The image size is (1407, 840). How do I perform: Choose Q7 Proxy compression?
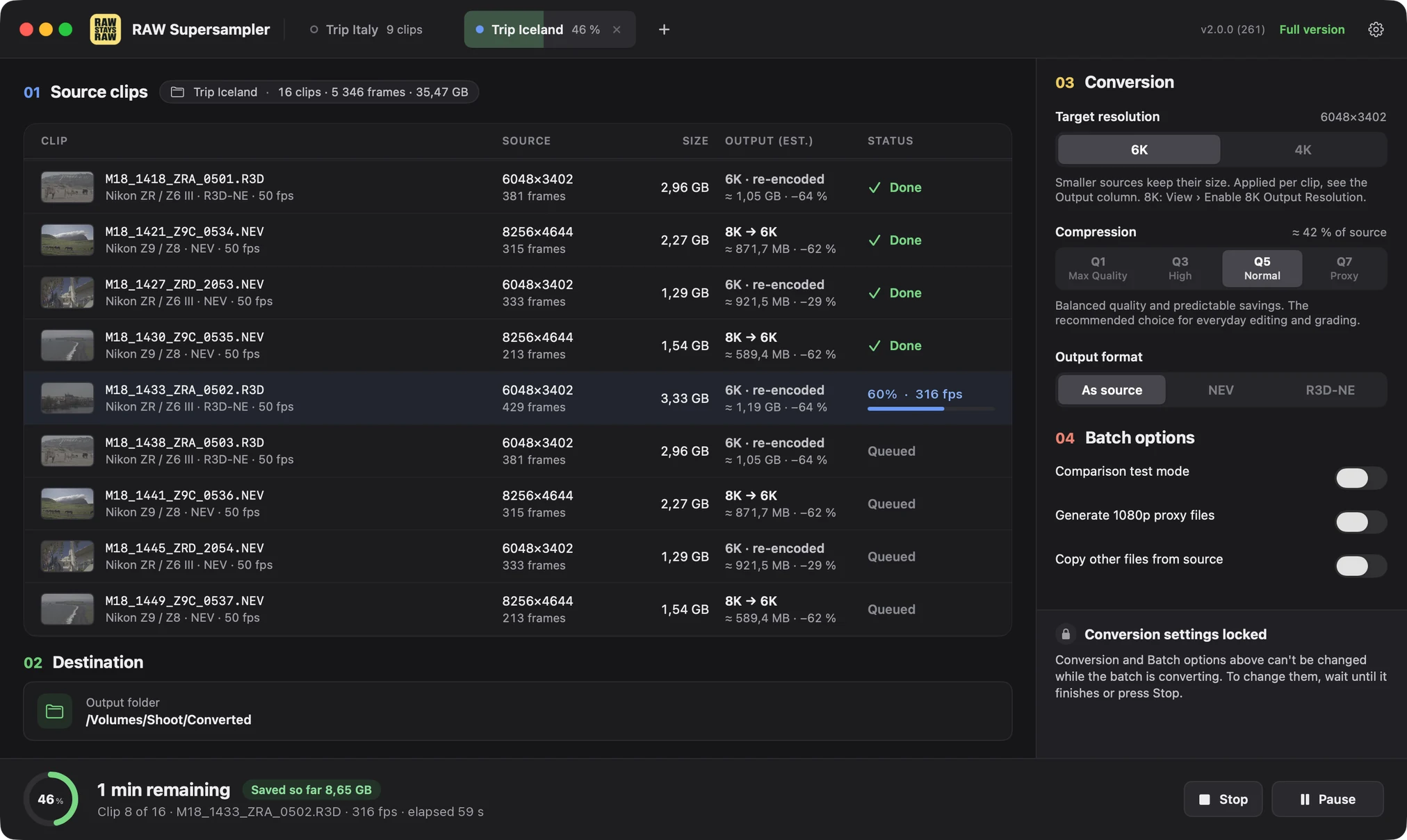pyautogui.click(x=1344, y=268)
